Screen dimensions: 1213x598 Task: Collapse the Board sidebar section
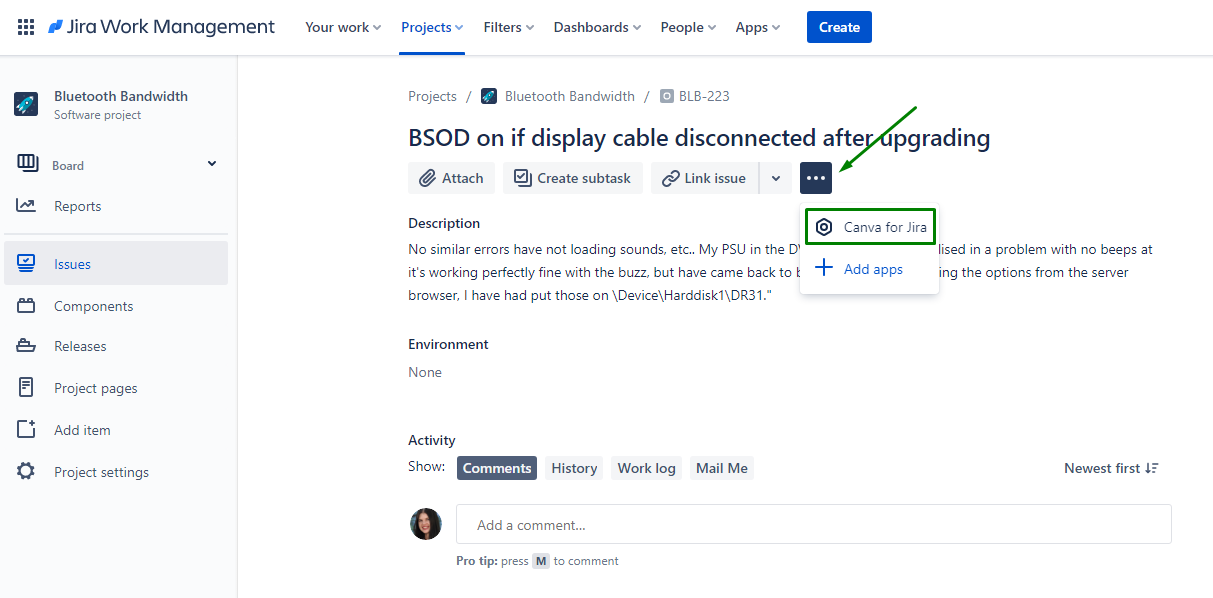211,163
